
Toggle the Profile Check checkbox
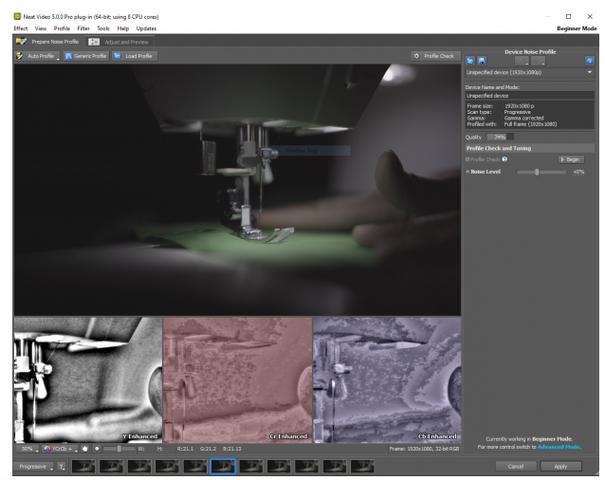click(x=467, y=159)
